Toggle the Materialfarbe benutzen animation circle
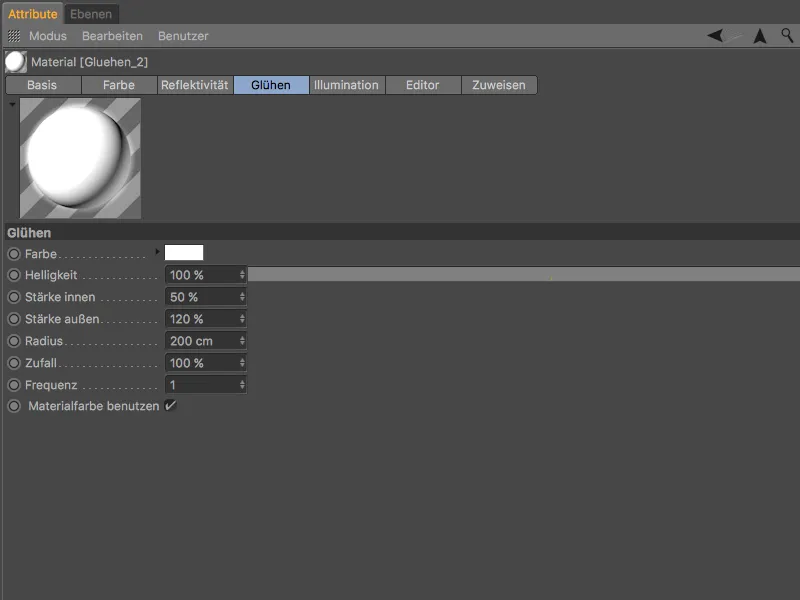Viewport: 800px width, 600px height. pos(14,406)
